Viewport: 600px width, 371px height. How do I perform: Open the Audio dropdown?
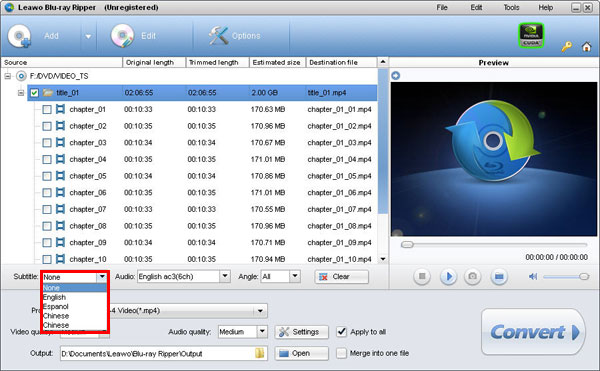[x=225, y=276]
